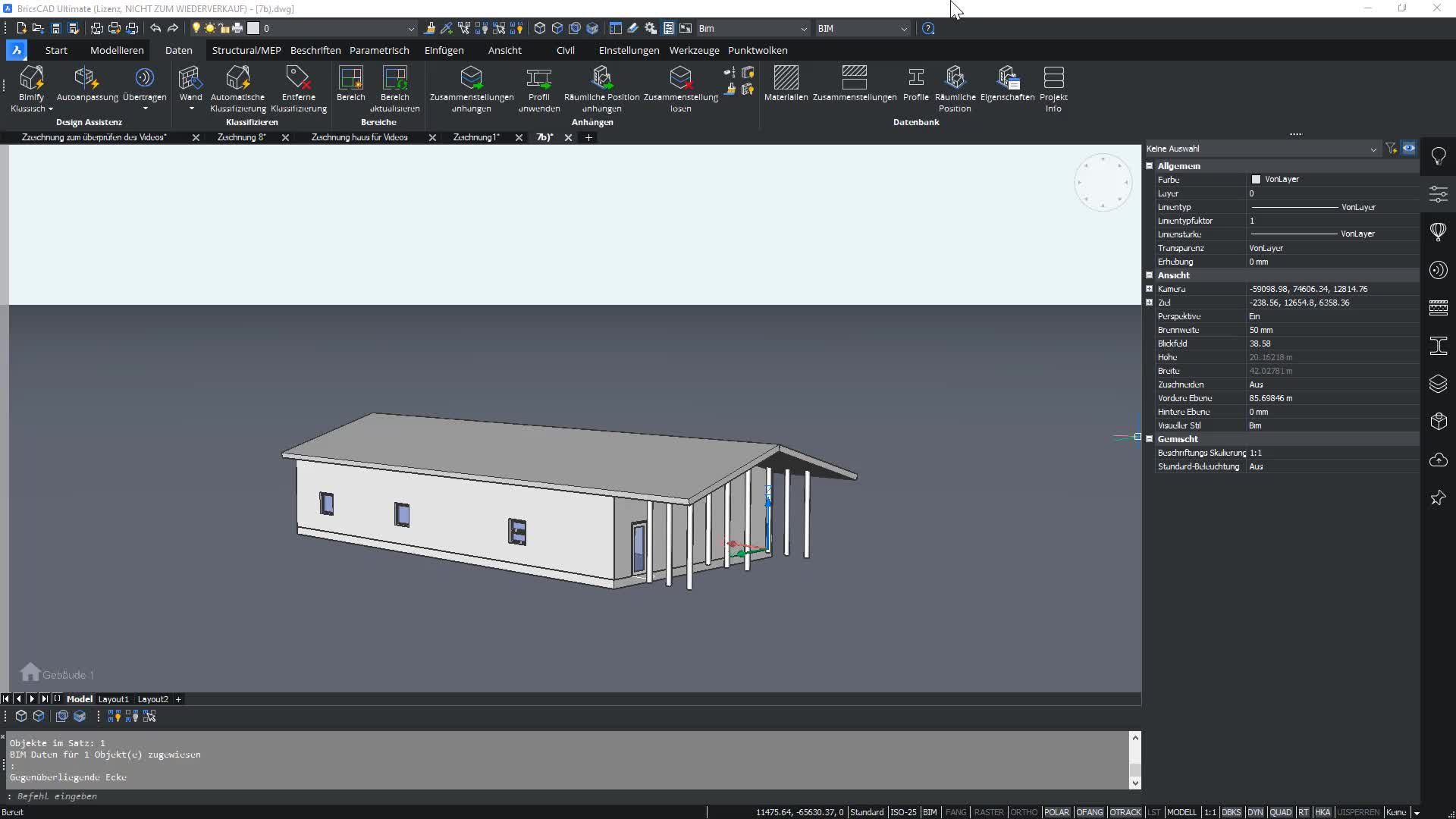The image size is (1456, 819).
Task: Expand the Kamera property row
Action: pos(1149,288)
